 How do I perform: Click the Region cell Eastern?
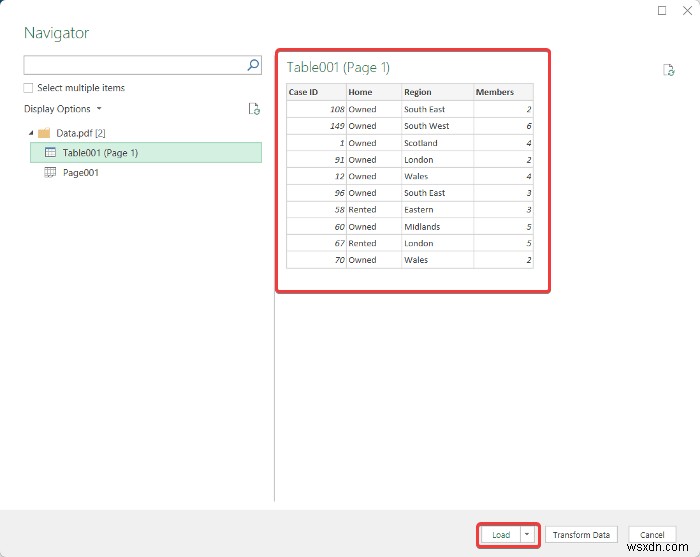click(438, 210)
